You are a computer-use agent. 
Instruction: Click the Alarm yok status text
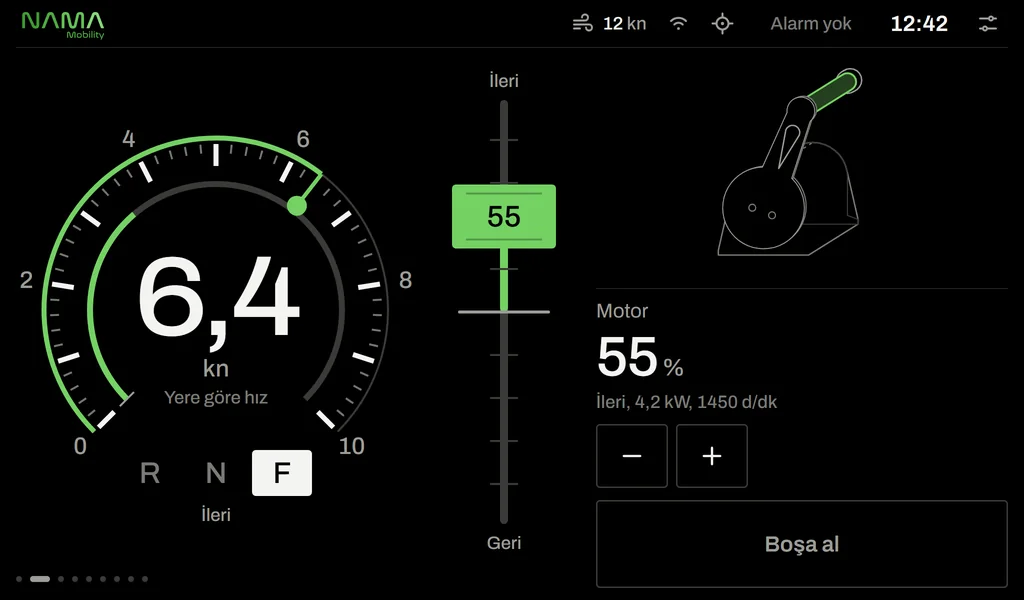pos(810,24)
